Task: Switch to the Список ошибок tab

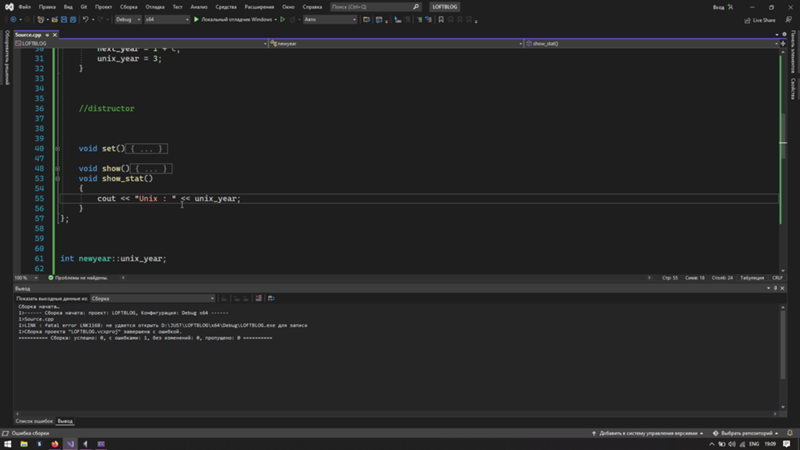Action: pyautogui.click(x=33, y=421)
